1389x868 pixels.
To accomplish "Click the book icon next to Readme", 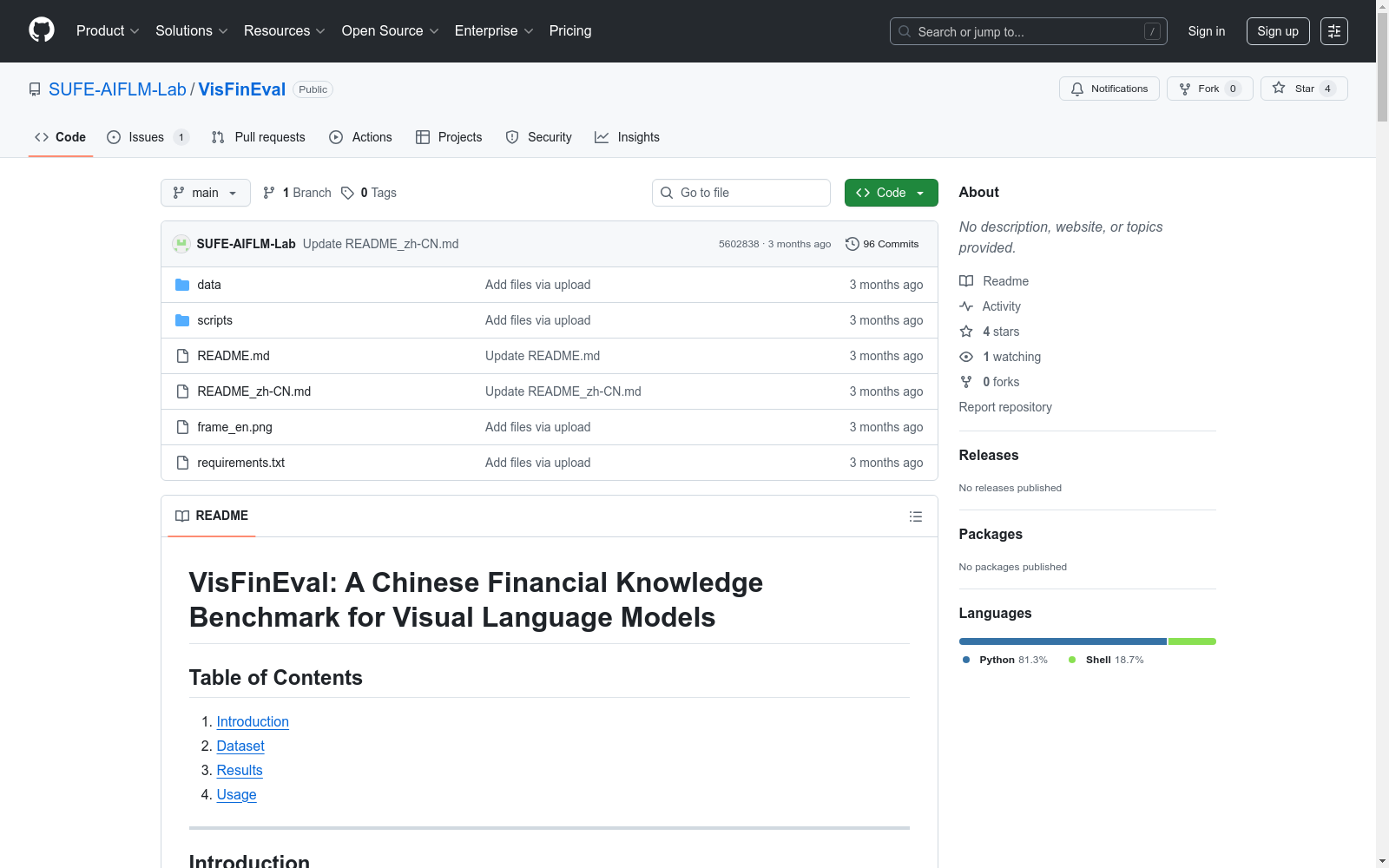I will [966, 281].
